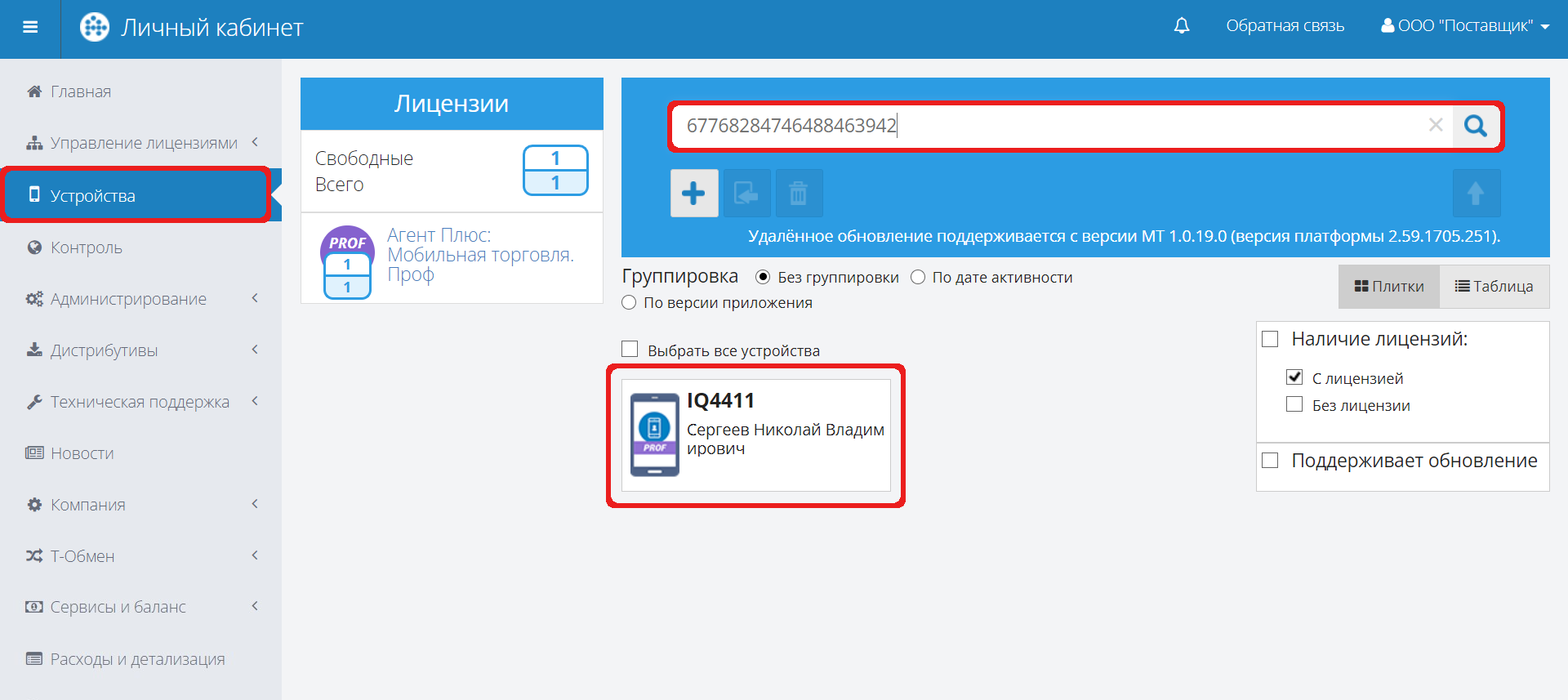Open the IQ4411 device tile
The height and width of the screenshot is (700, 1568).
click(755, 435)
